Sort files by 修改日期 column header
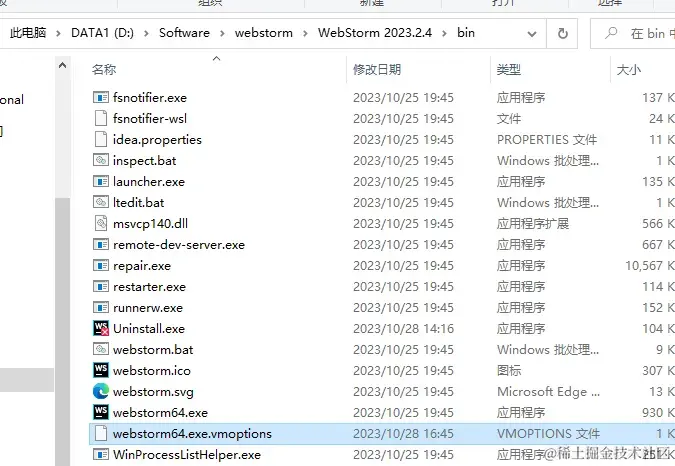This screenshot has height=466, width=675. pos(377,69)
